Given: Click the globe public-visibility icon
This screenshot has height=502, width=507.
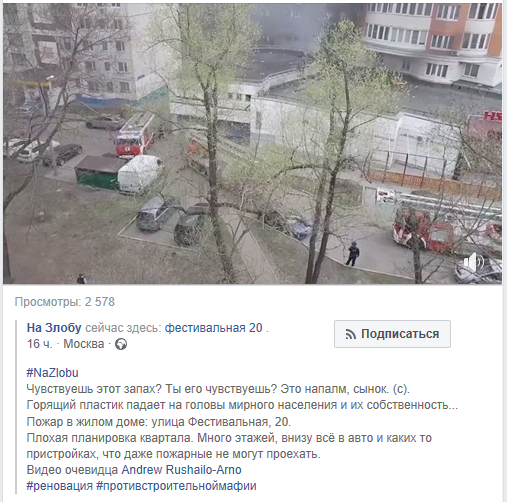Looking at the screenshot, I should pyautogui.click(x=121, y=344).
